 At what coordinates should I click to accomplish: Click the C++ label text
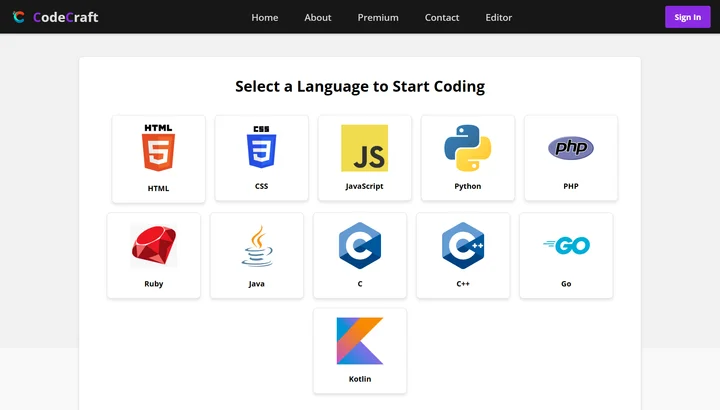(463, 284)
